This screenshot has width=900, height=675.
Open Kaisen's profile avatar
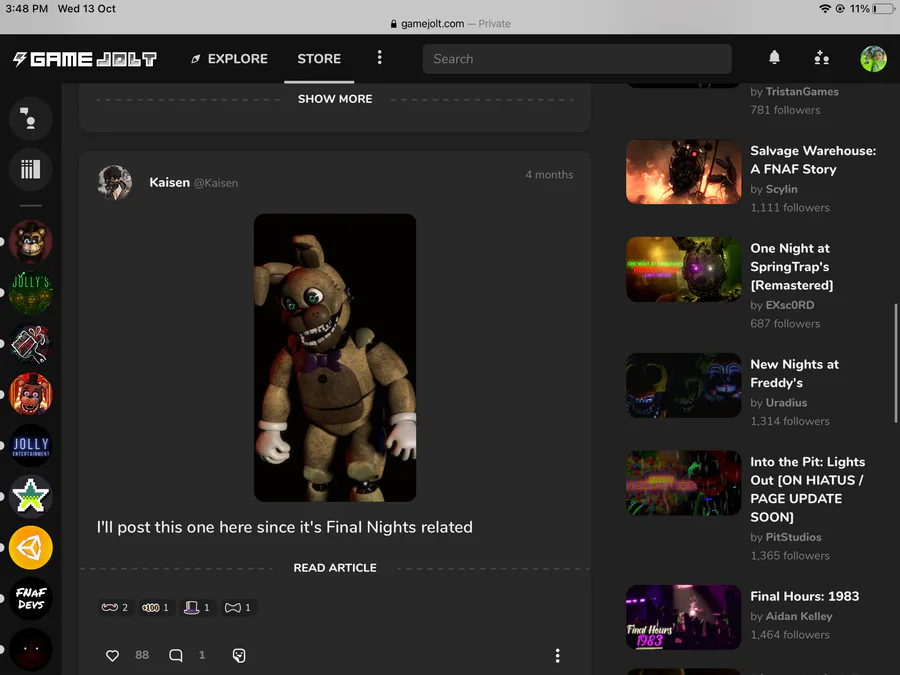[115, 183]
